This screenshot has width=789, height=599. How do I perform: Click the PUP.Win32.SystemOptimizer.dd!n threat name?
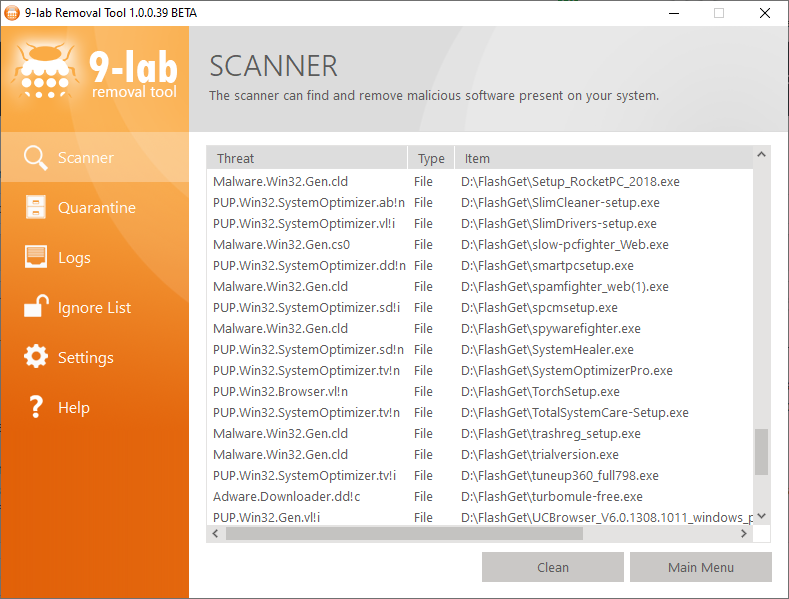click(309, 265)
